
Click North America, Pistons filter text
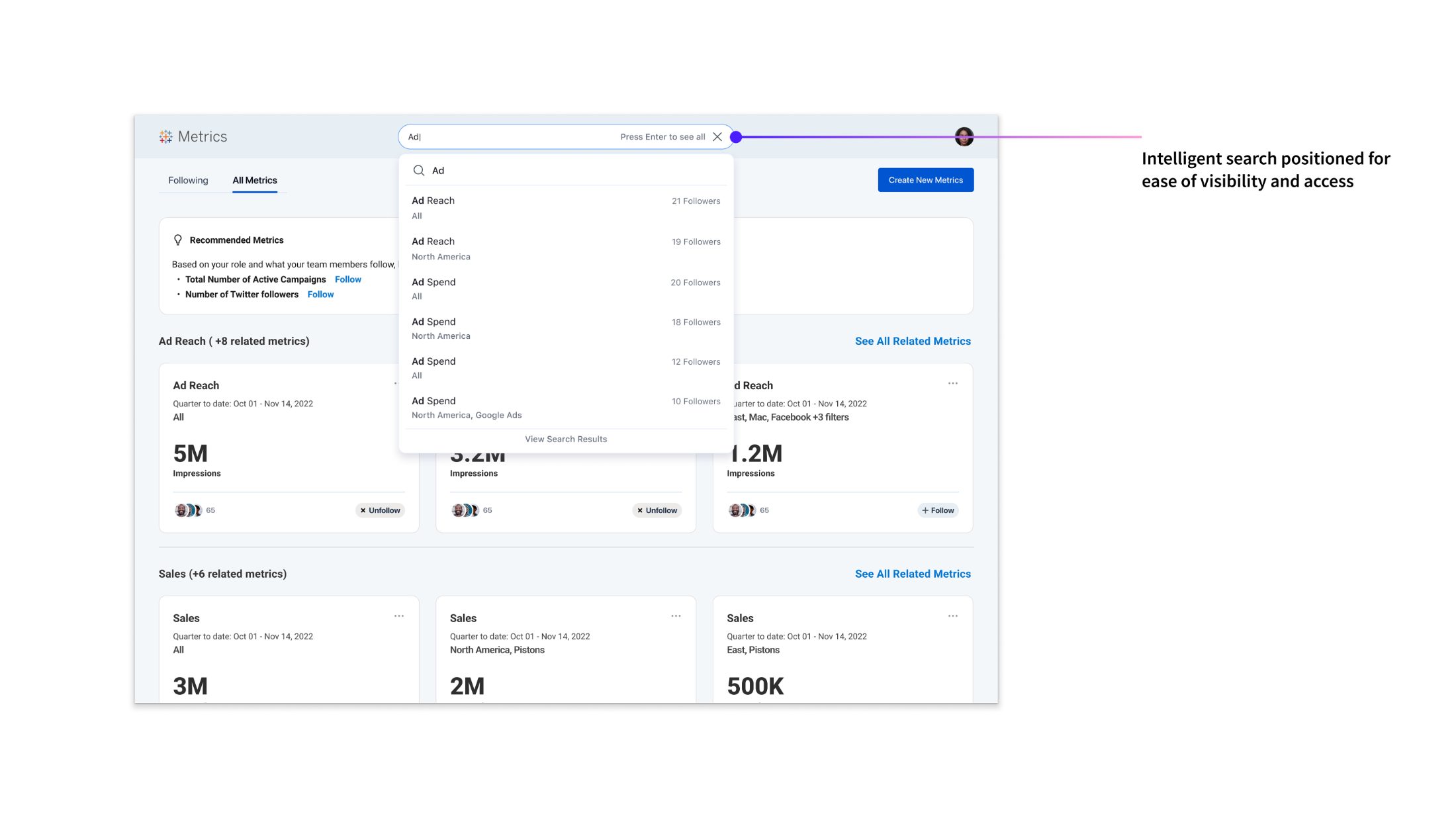(497, 651)
